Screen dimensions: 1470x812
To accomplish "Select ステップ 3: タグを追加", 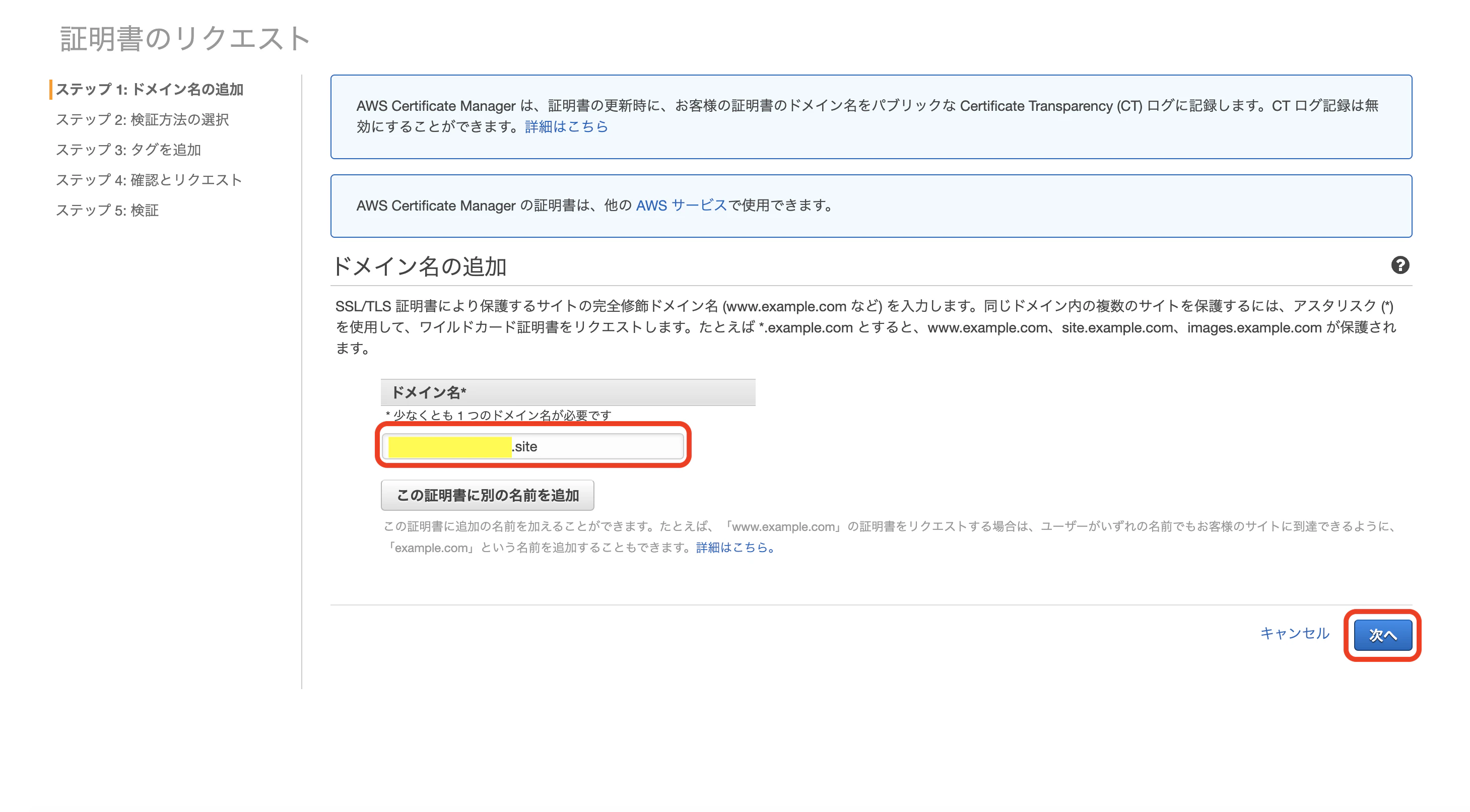I will [x=128, y=150].
